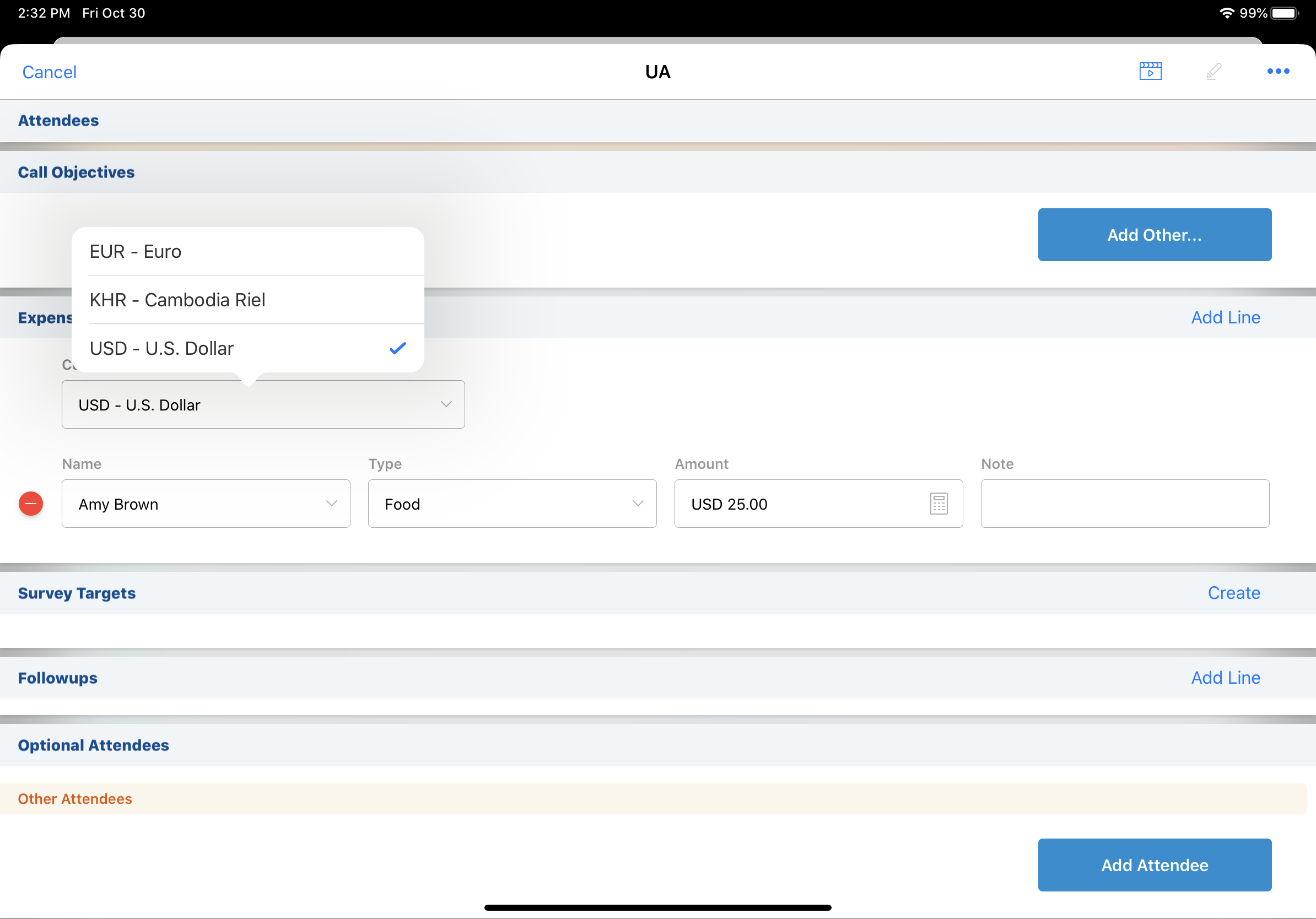This screenshot has width=1316, height=919.
Task: Tap Cancel at top left
Action: pyautogui.click(x=49, y=72)
